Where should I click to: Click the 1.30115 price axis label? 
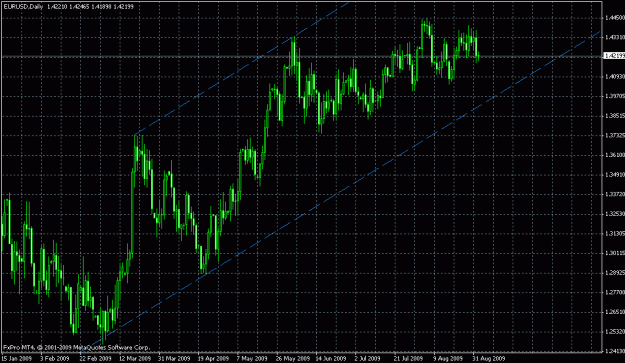coord(615,253)
